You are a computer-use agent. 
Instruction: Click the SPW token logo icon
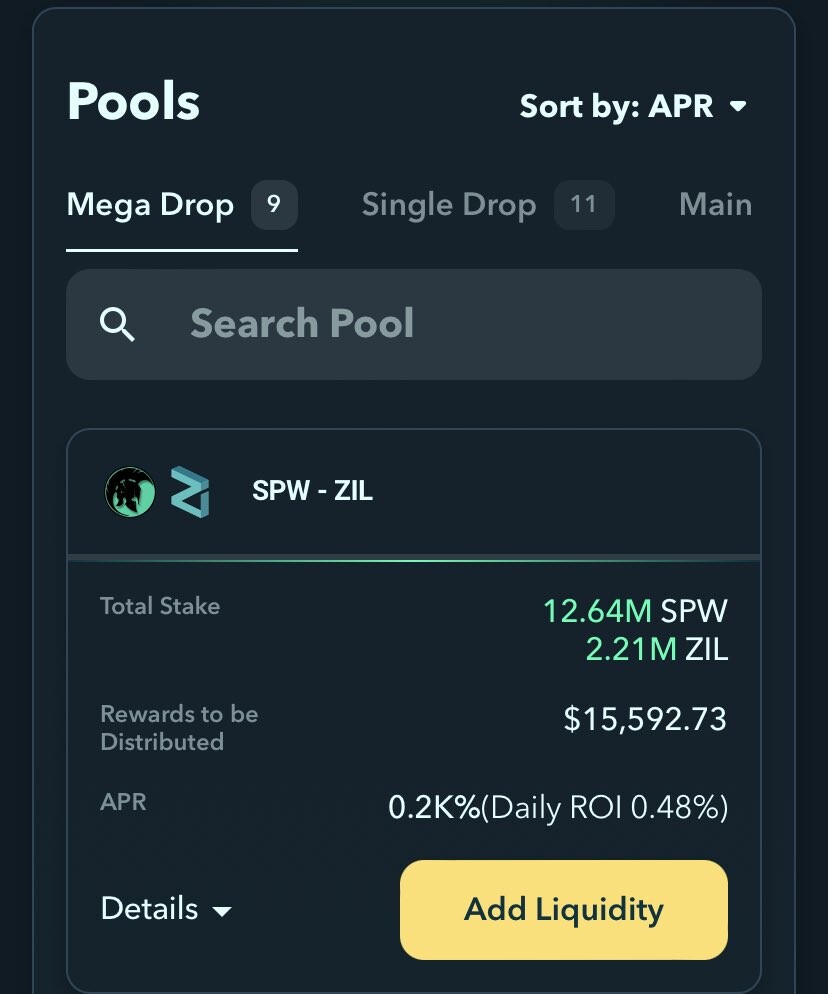click(130, 491)
